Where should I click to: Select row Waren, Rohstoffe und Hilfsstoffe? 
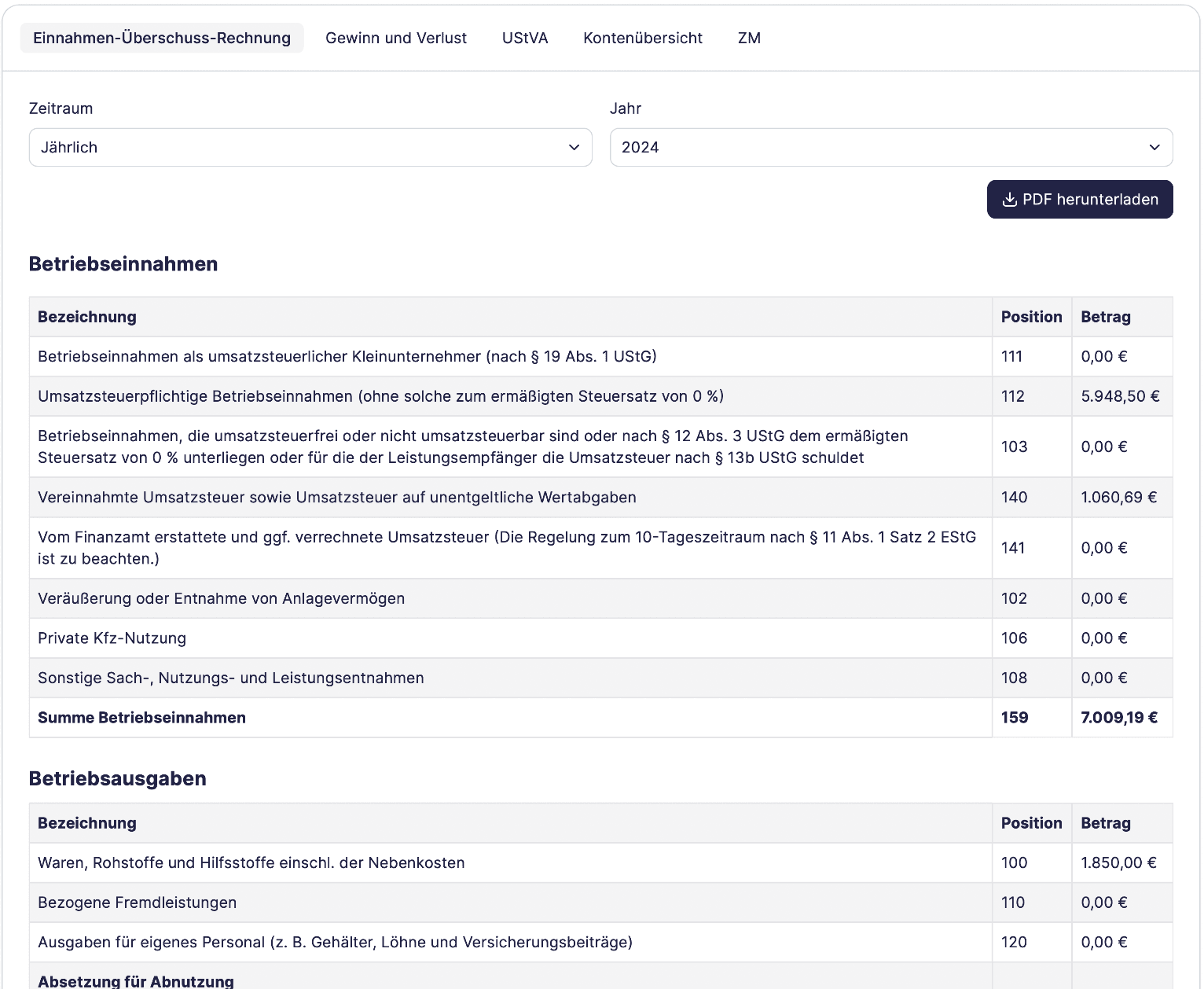(601, 862)
